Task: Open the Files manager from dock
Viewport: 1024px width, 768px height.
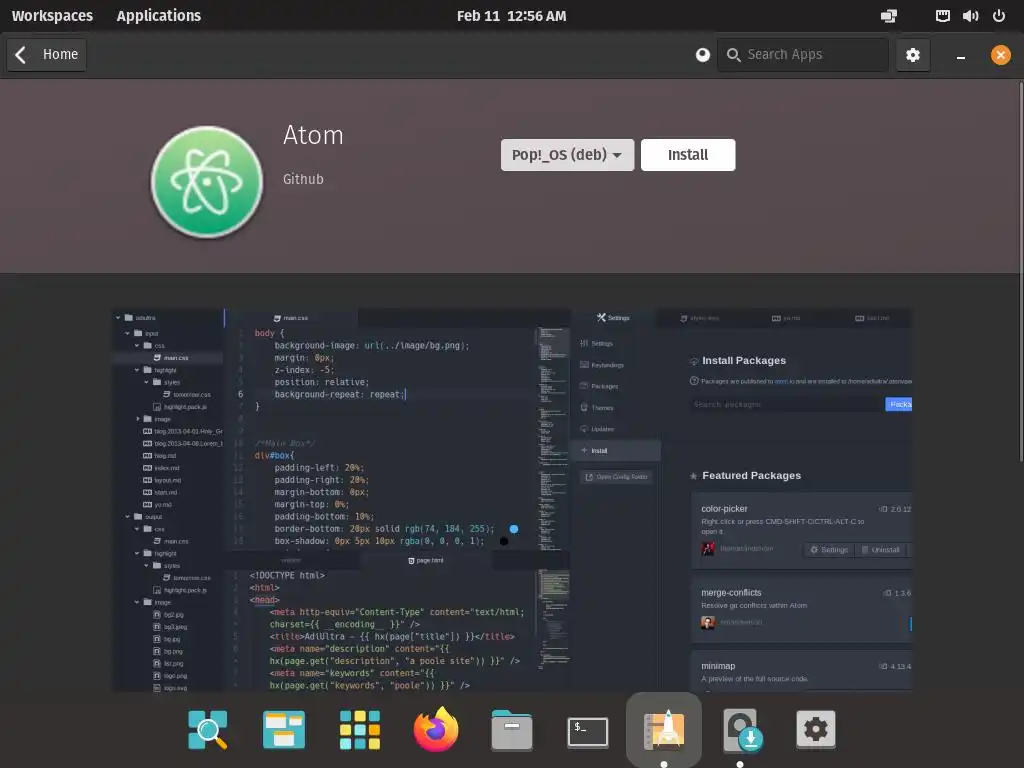Action: coord(512,730)
